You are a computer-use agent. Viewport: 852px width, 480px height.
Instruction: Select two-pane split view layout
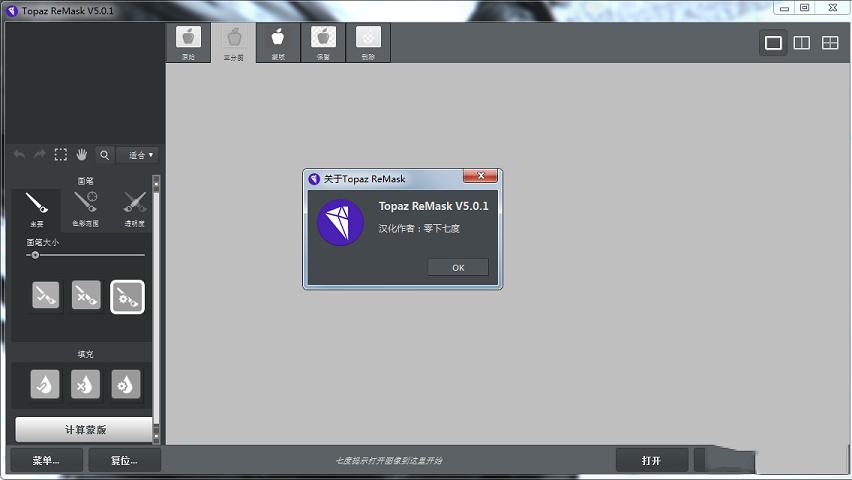tap(801, 42)
